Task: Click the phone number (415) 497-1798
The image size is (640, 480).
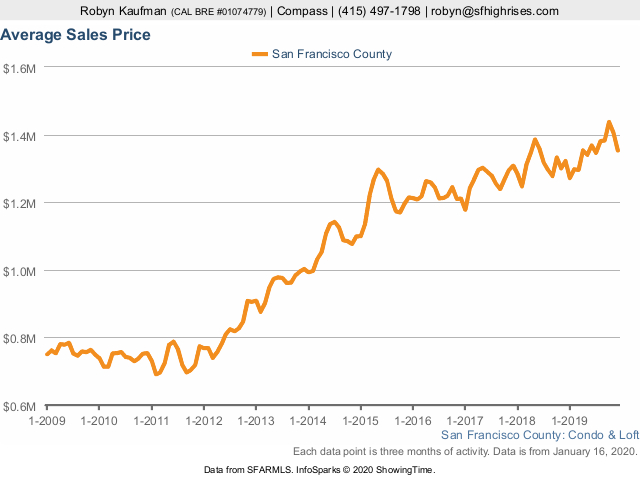Action: [x=379, y=11]
